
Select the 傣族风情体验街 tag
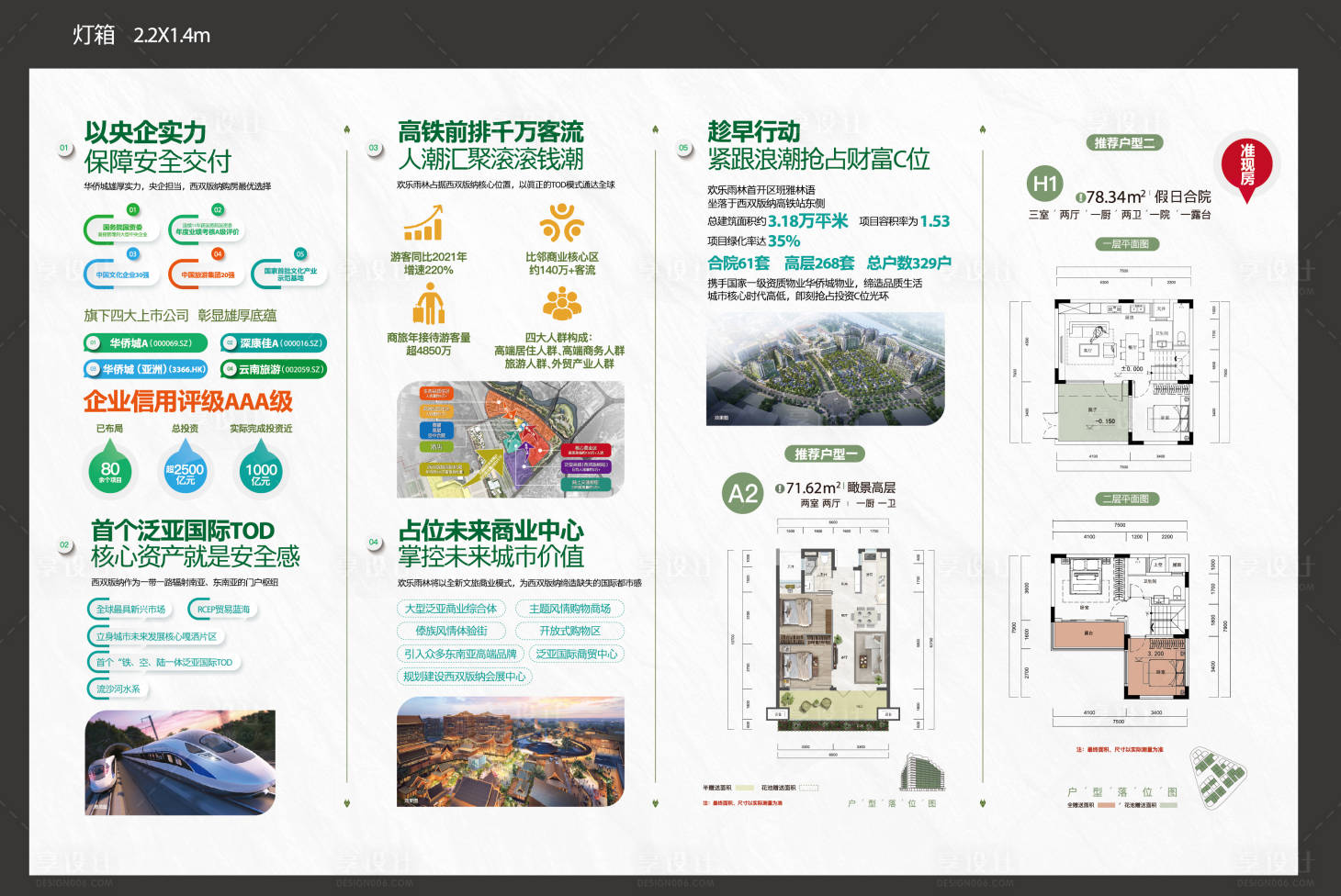click(450, 631)
